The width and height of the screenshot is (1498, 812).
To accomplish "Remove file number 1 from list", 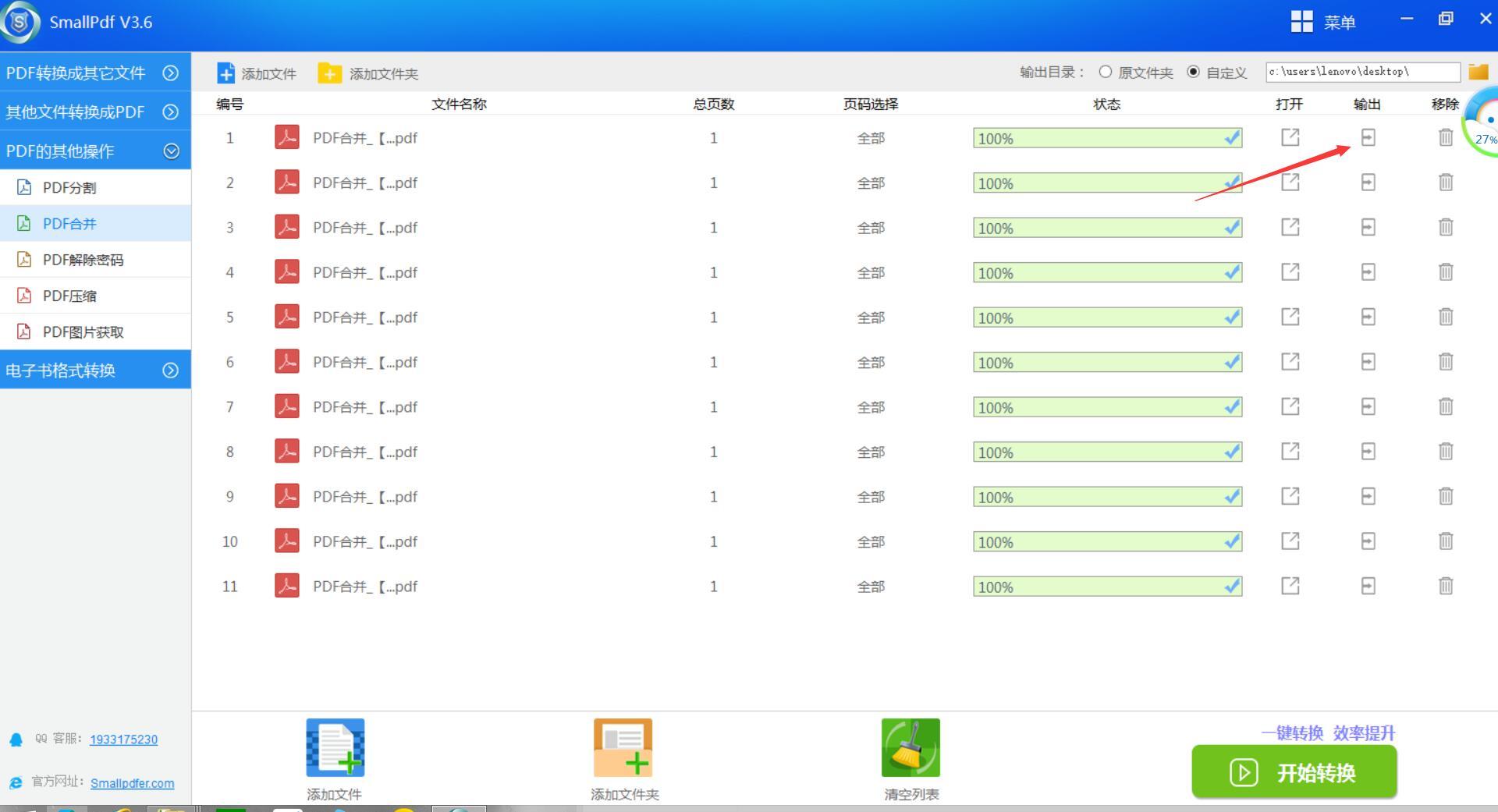I will coord(1446,137).
